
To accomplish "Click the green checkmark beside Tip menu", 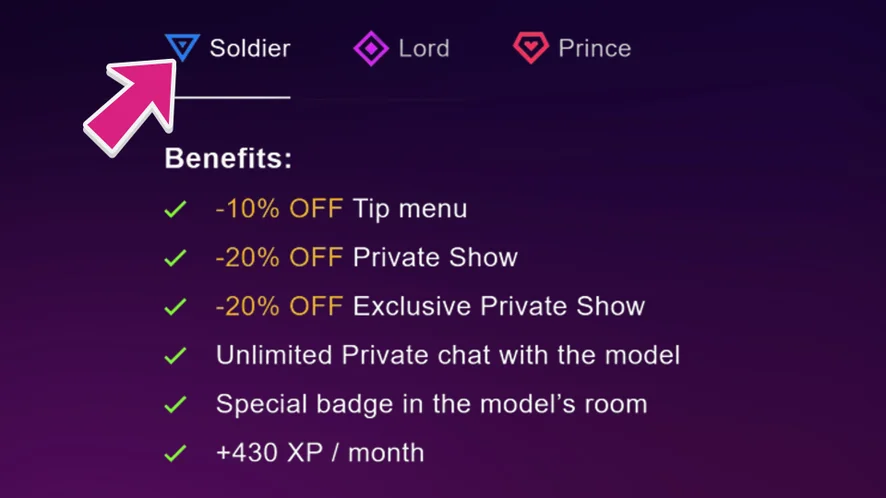I will (176, 210).
